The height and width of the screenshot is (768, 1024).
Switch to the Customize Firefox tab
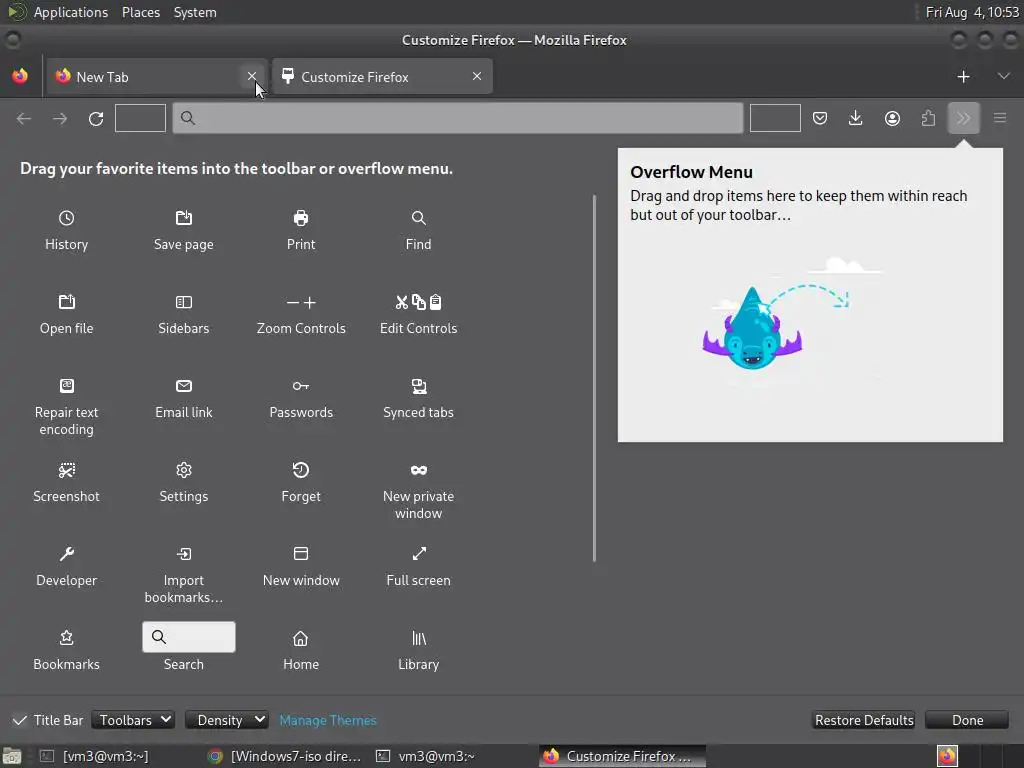[382, 76]
